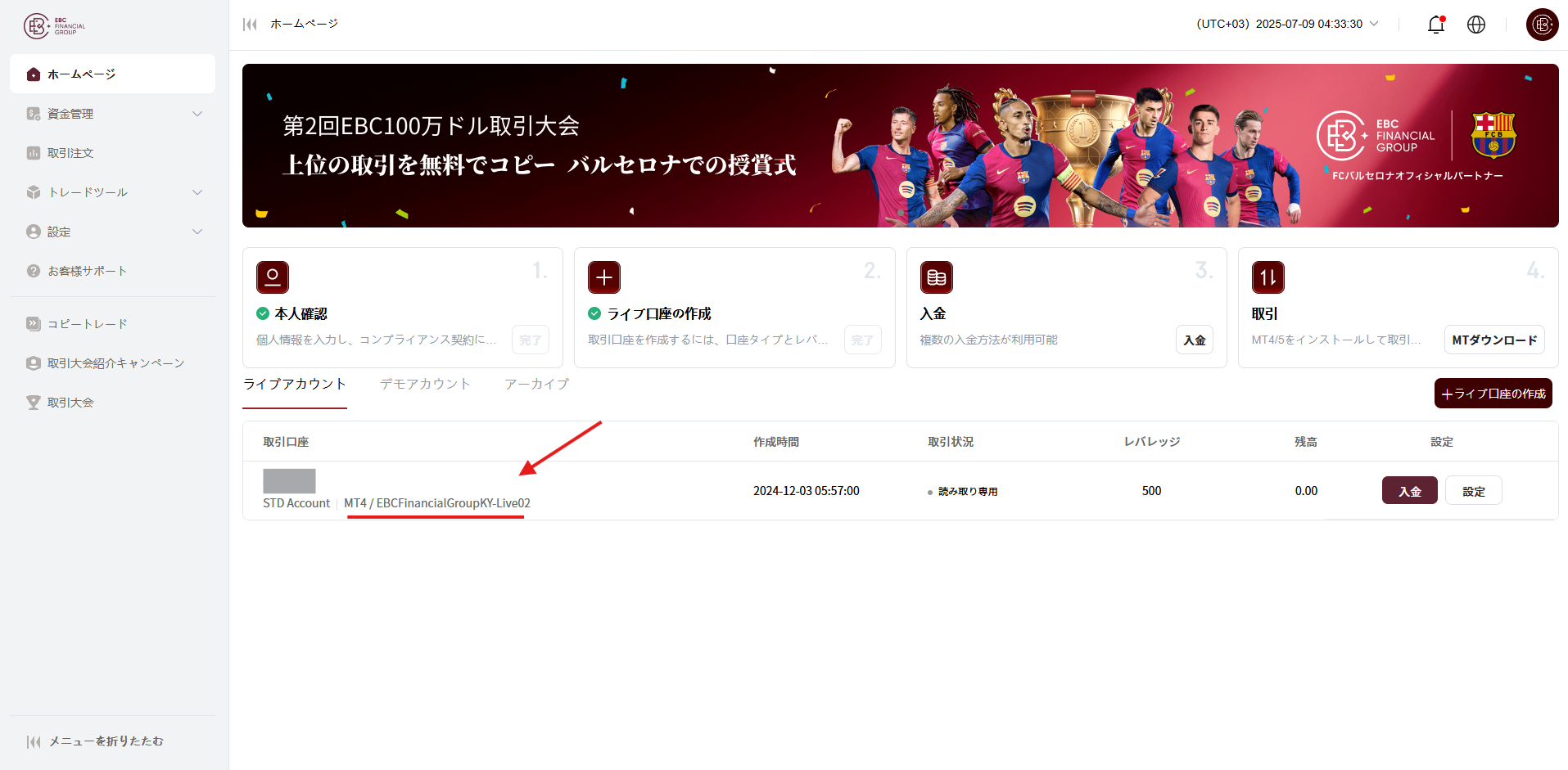Click the leverage value 500
Viewport: 1568px width, 770px height.
[1151, 491]
